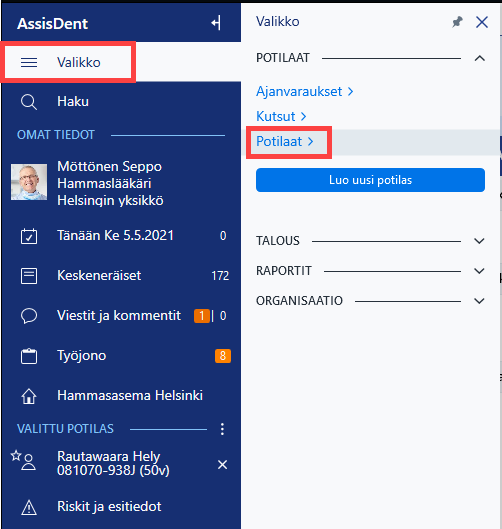The height and width of the screenshot is (529, 502).
Task: Open the Viestit ja kommentit speech bubble
Action: 29,316
